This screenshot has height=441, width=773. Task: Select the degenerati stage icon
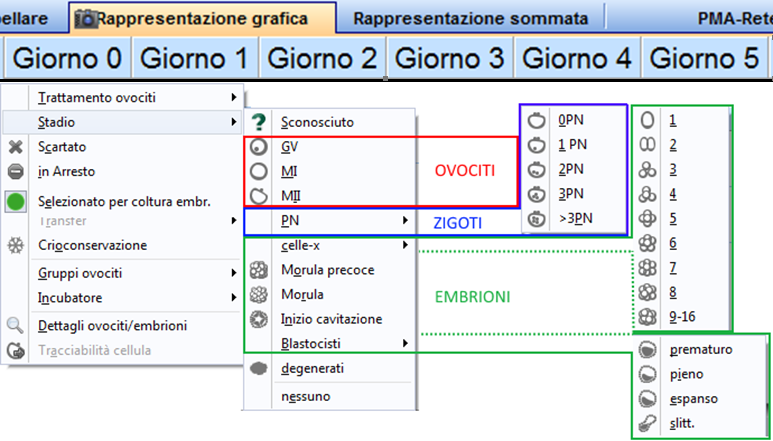pos(259,368)
